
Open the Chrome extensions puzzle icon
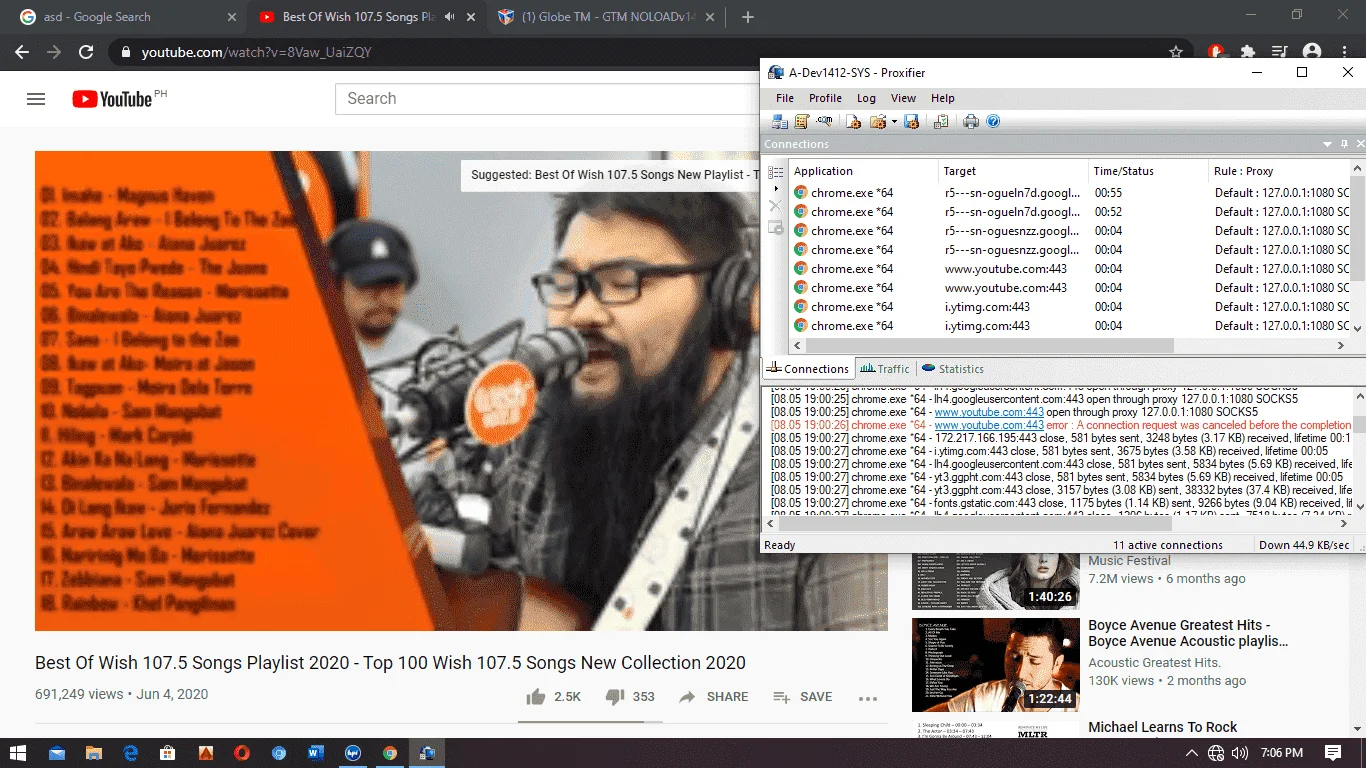point(1248,52)
